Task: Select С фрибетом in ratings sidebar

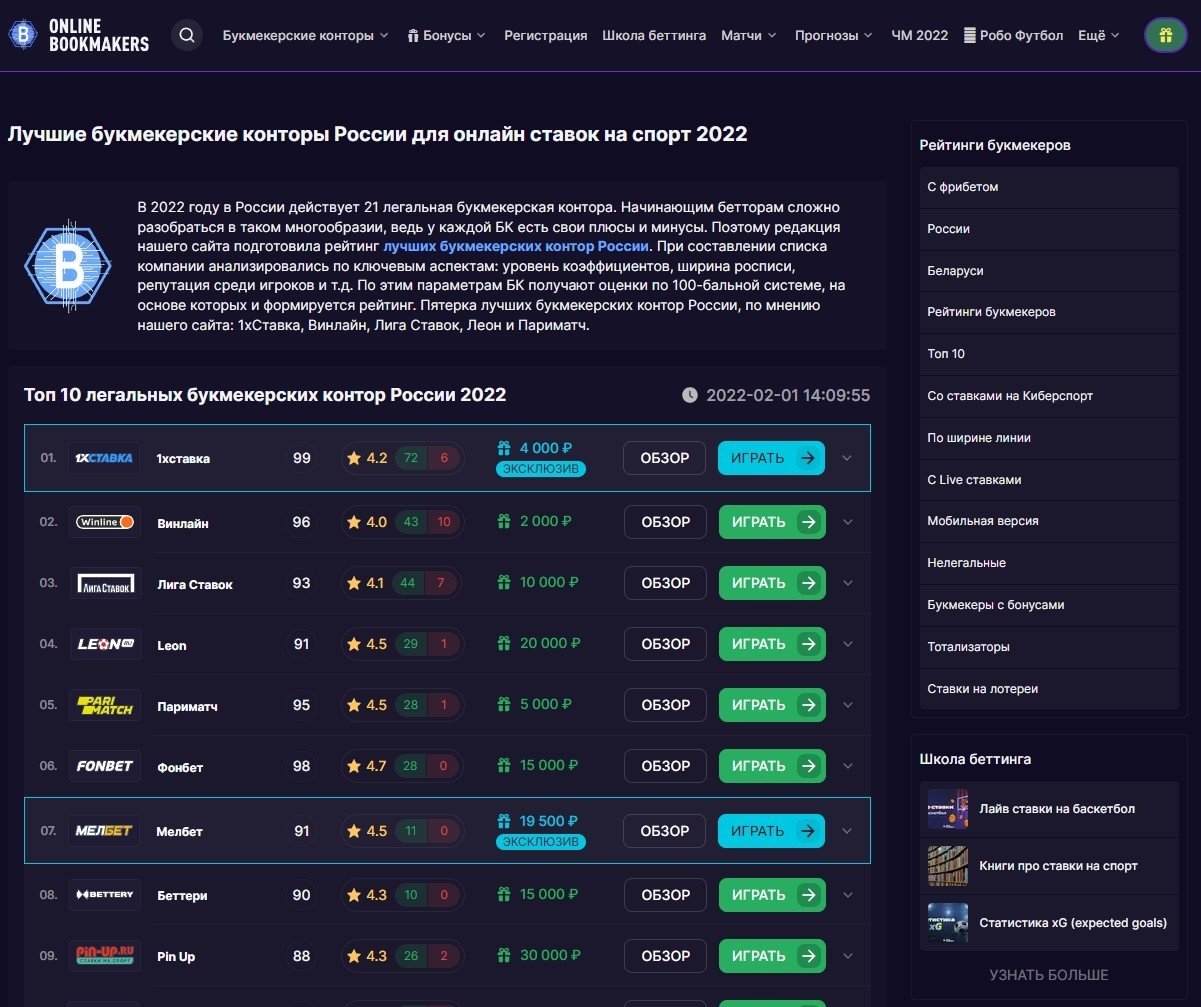Action: 1049,187
